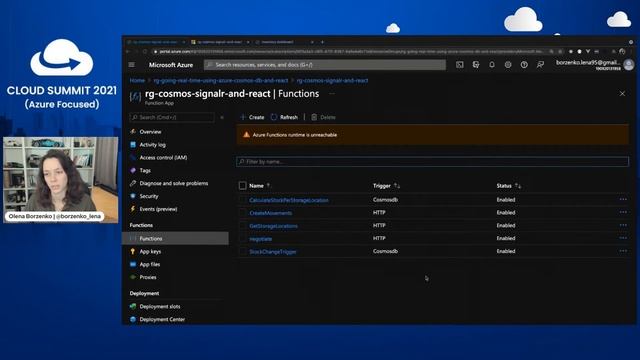The height and width of the screenshot is (360, 640).
Task: Tick the checkbox for StockChangeTrigger row
Action: pyautogui.click(x=242, y=251)
